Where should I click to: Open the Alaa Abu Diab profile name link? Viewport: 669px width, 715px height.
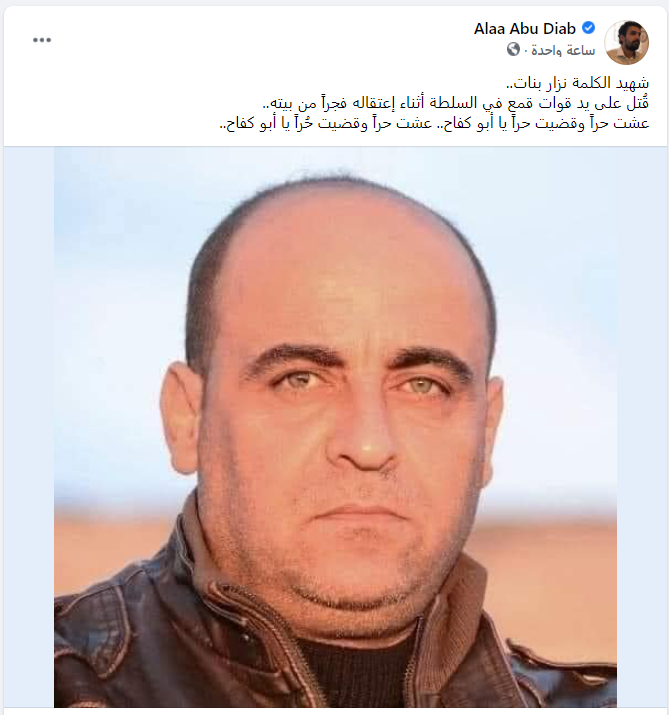pyautogui.click(x=524, y=29)
